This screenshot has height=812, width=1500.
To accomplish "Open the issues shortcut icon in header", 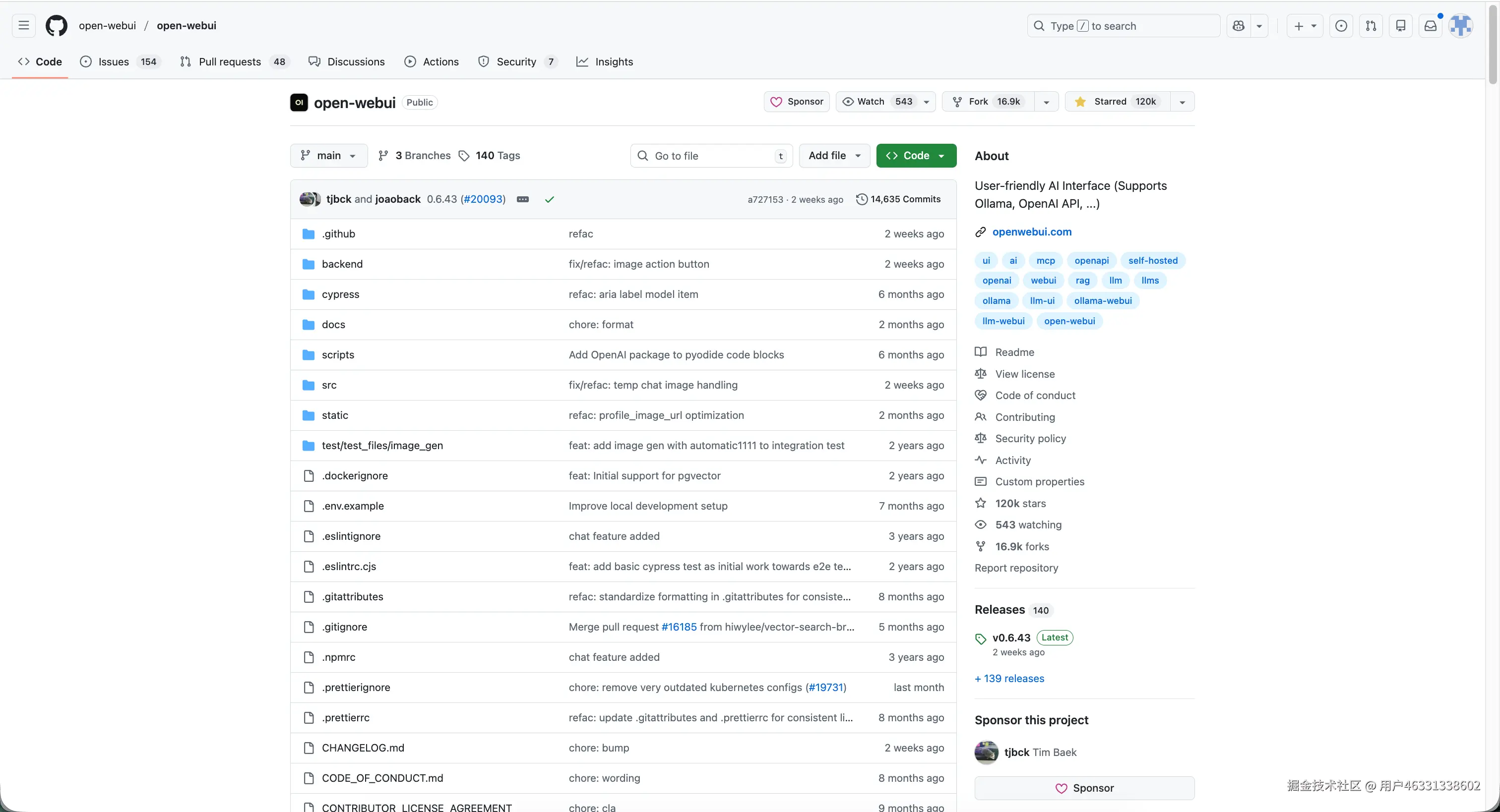I will [1340, 26].
